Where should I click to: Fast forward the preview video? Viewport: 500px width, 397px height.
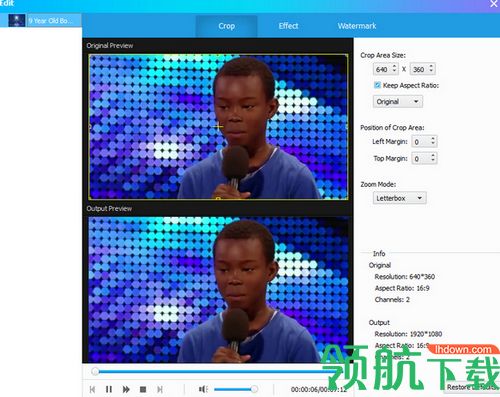126,389
